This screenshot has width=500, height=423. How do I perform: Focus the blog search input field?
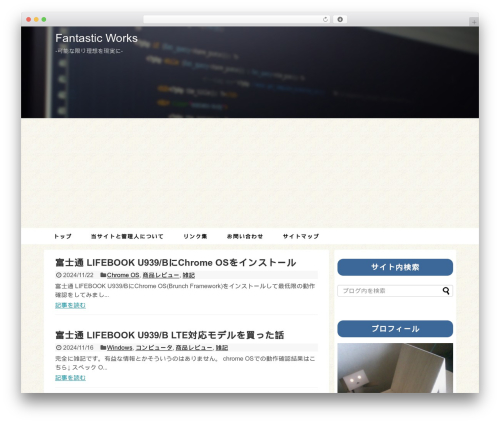(395, 291)
